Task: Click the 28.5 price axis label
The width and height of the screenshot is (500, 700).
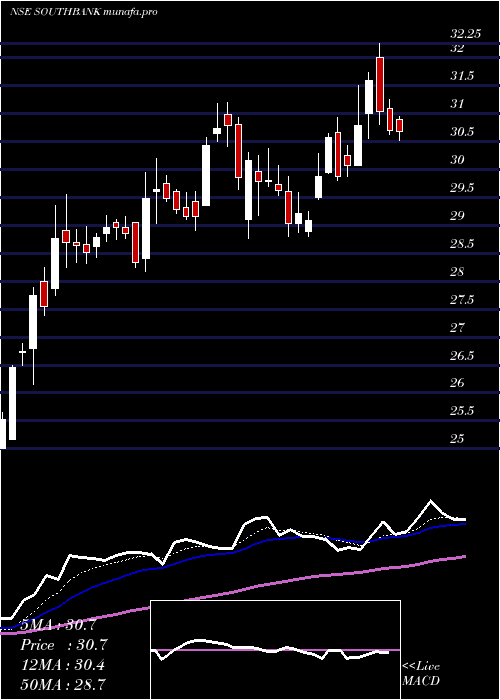Action: click(x=462, y=244)
